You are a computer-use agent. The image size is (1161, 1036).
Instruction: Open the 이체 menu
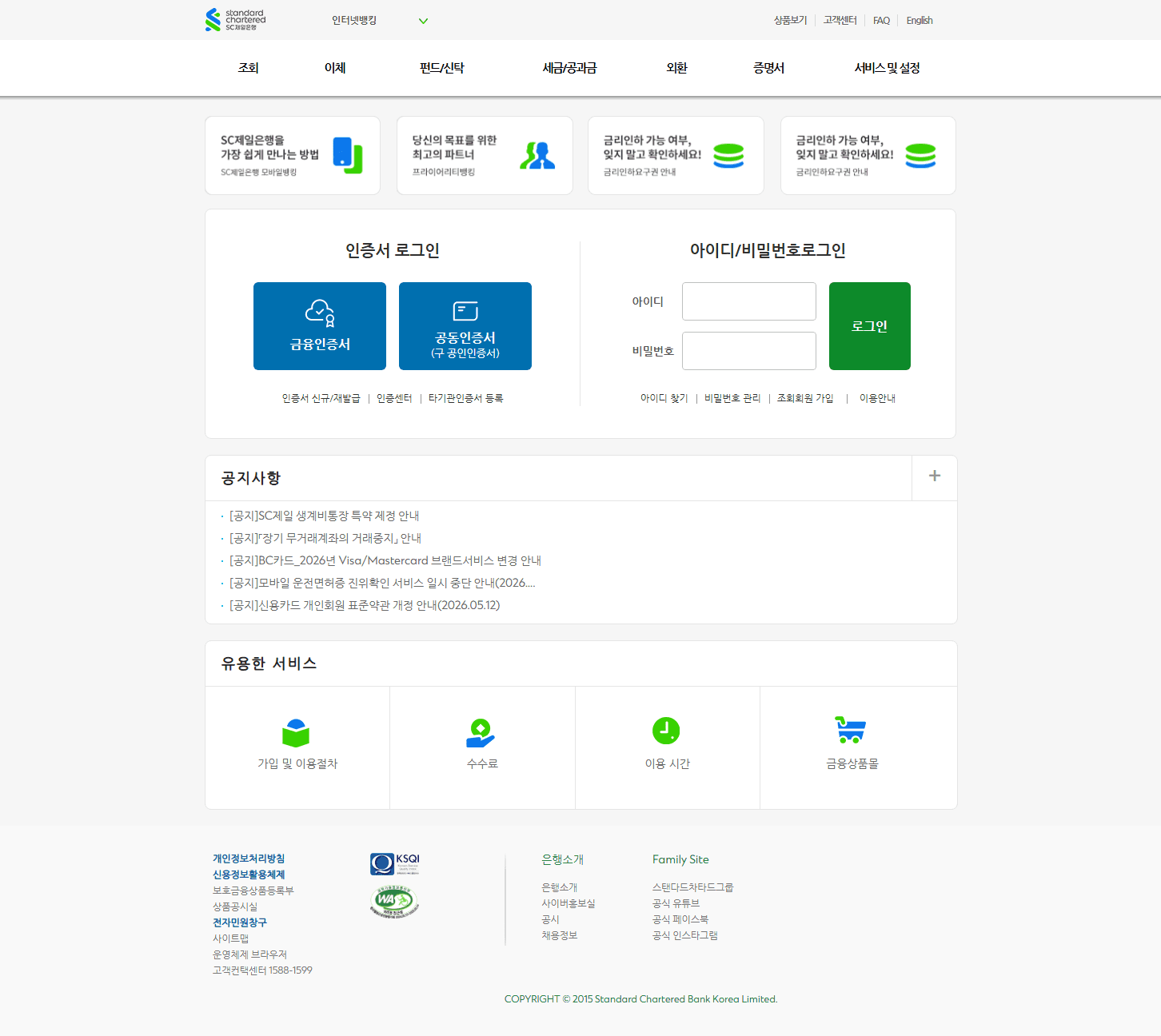point(334,68)
